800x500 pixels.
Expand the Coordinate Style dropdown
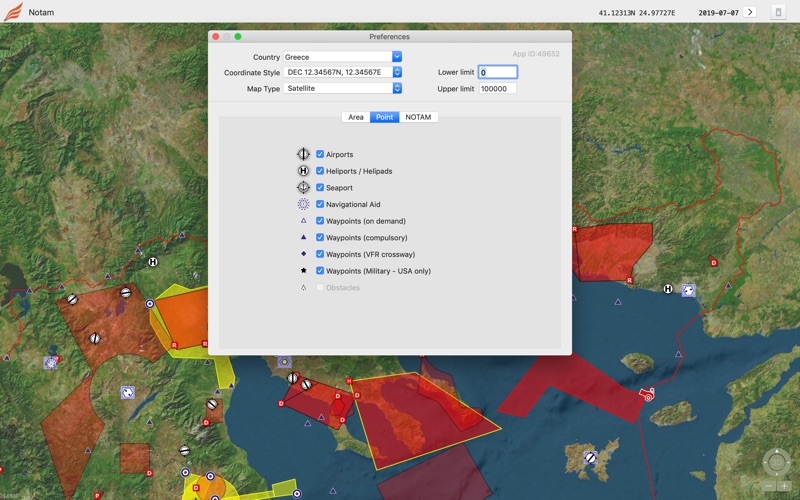point(342,73)
